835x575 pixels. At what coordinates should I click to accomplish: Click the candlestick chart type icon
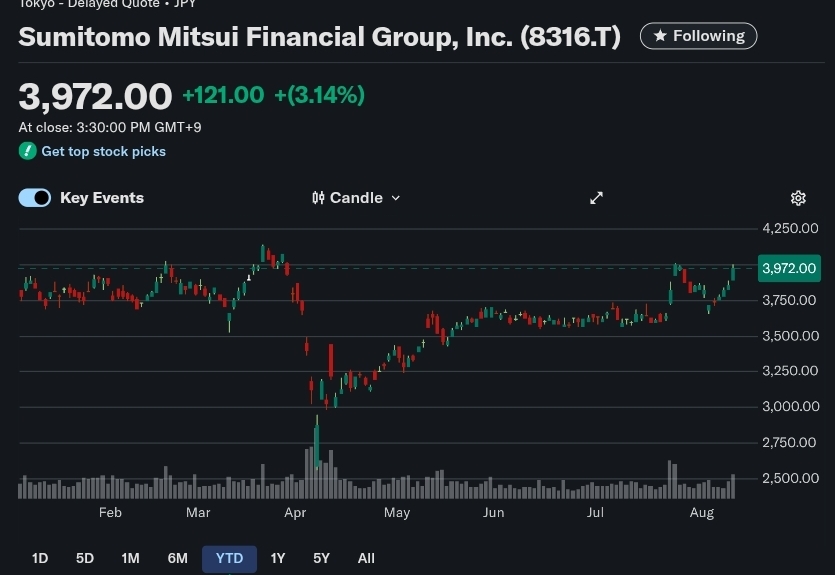point(318,198)
